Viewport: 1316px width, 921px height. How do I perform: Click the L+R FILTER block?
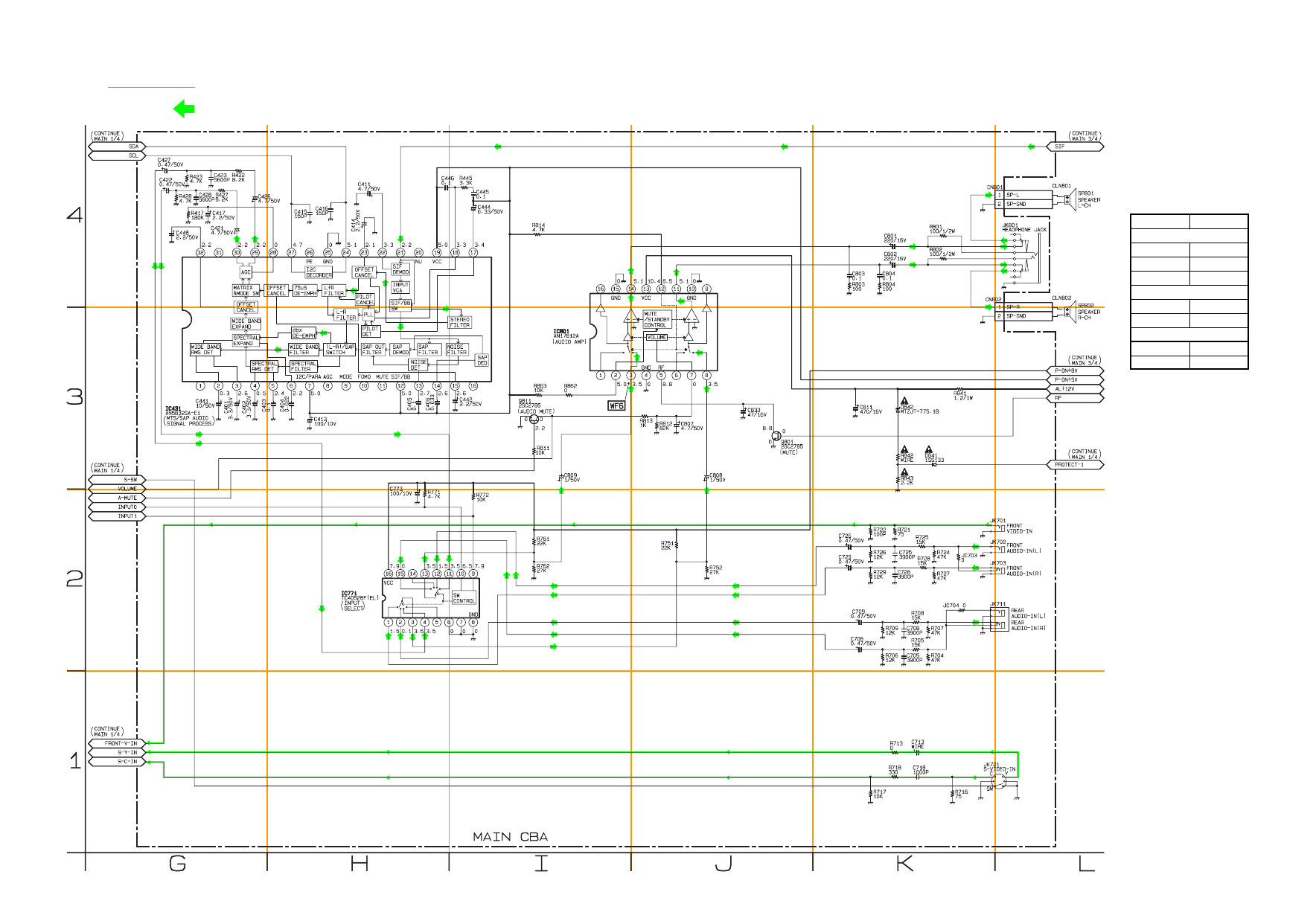[333, 290]
